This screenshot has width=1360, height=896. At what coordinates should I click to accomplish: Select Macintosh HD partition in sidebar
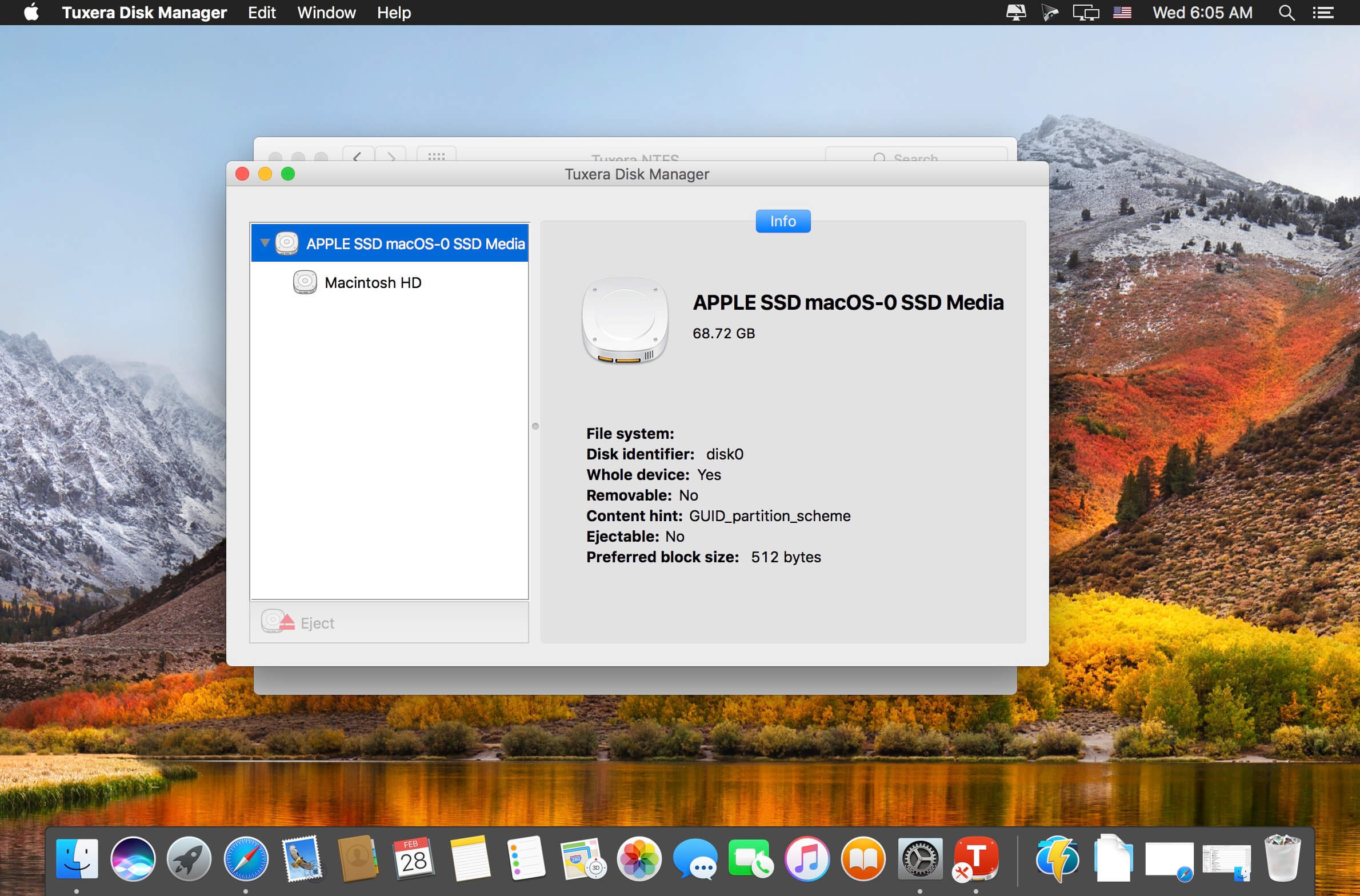[x=370, y=282]
